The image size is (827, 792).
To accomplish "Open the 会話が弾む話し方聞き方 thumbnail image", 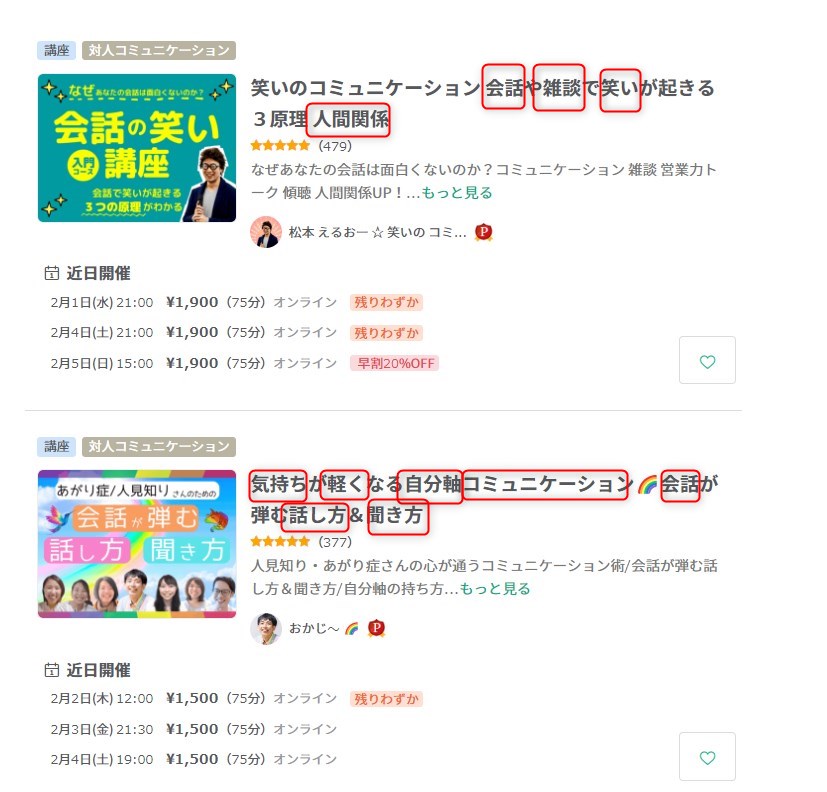I will [x=137, y=544].
